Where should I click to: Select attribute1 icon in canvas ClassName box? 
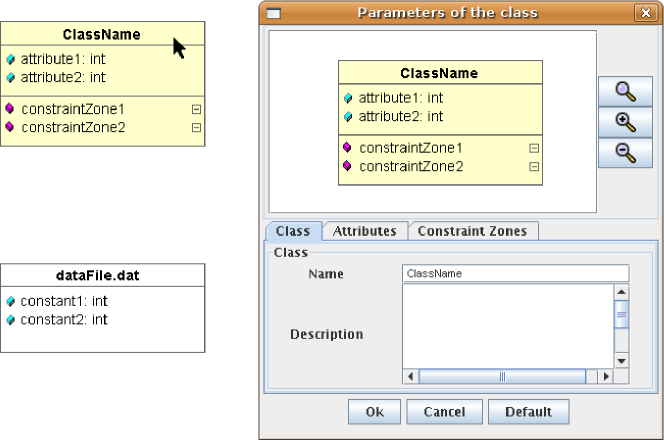10,59
